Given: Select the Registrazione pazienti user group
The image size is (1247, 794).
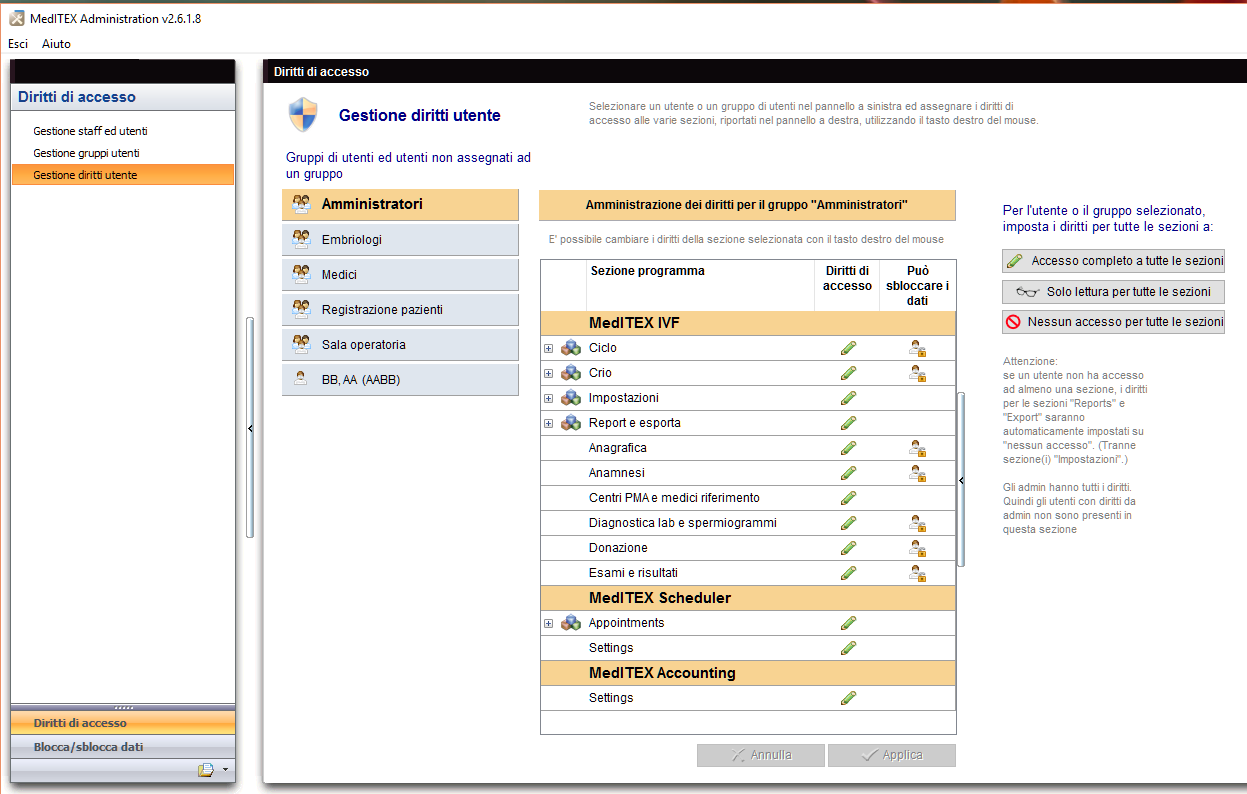Looking at the screenshot, I should tap(400, 310).
